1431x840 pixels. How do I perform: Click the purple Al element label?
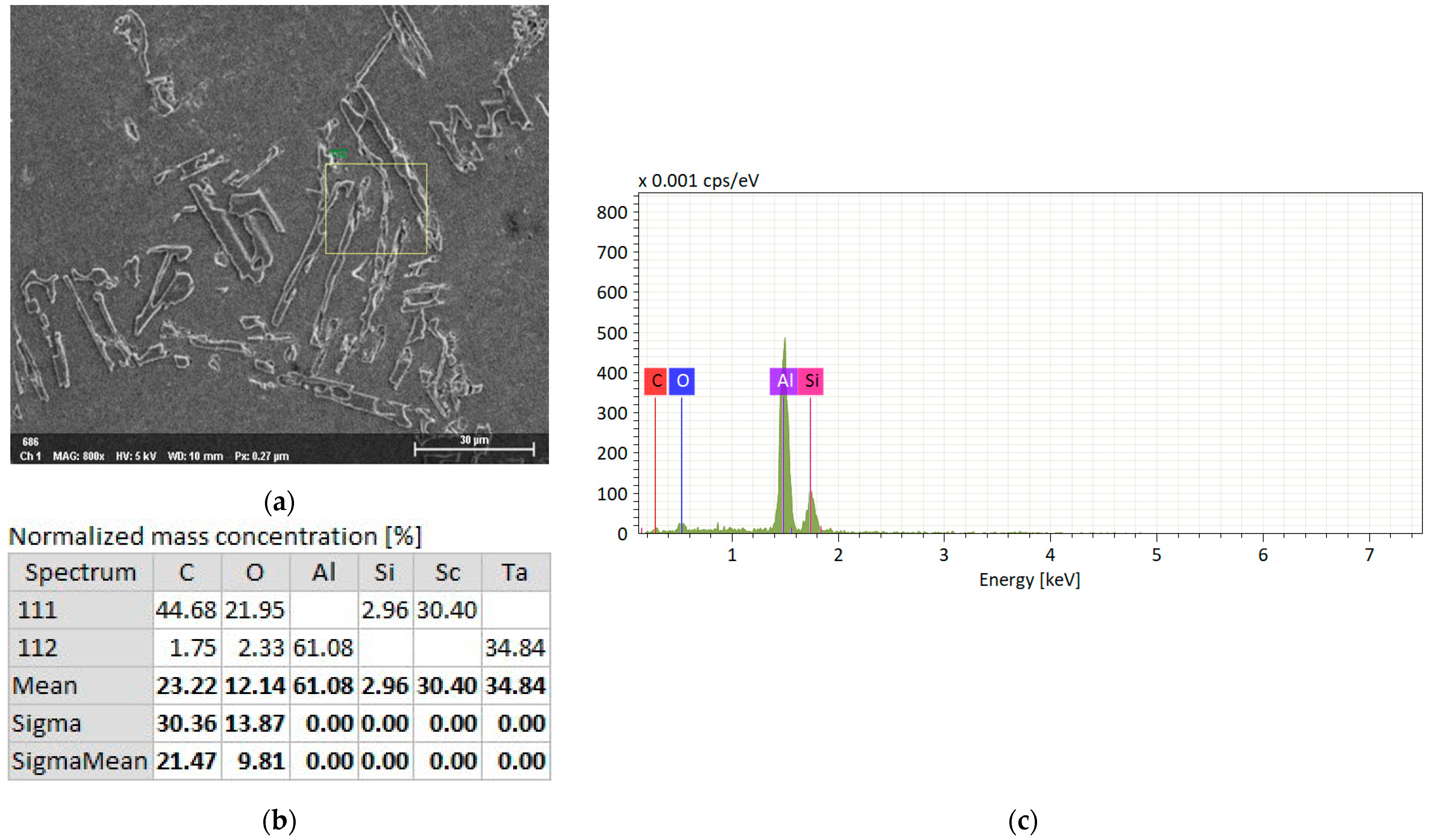coord(783,381)
